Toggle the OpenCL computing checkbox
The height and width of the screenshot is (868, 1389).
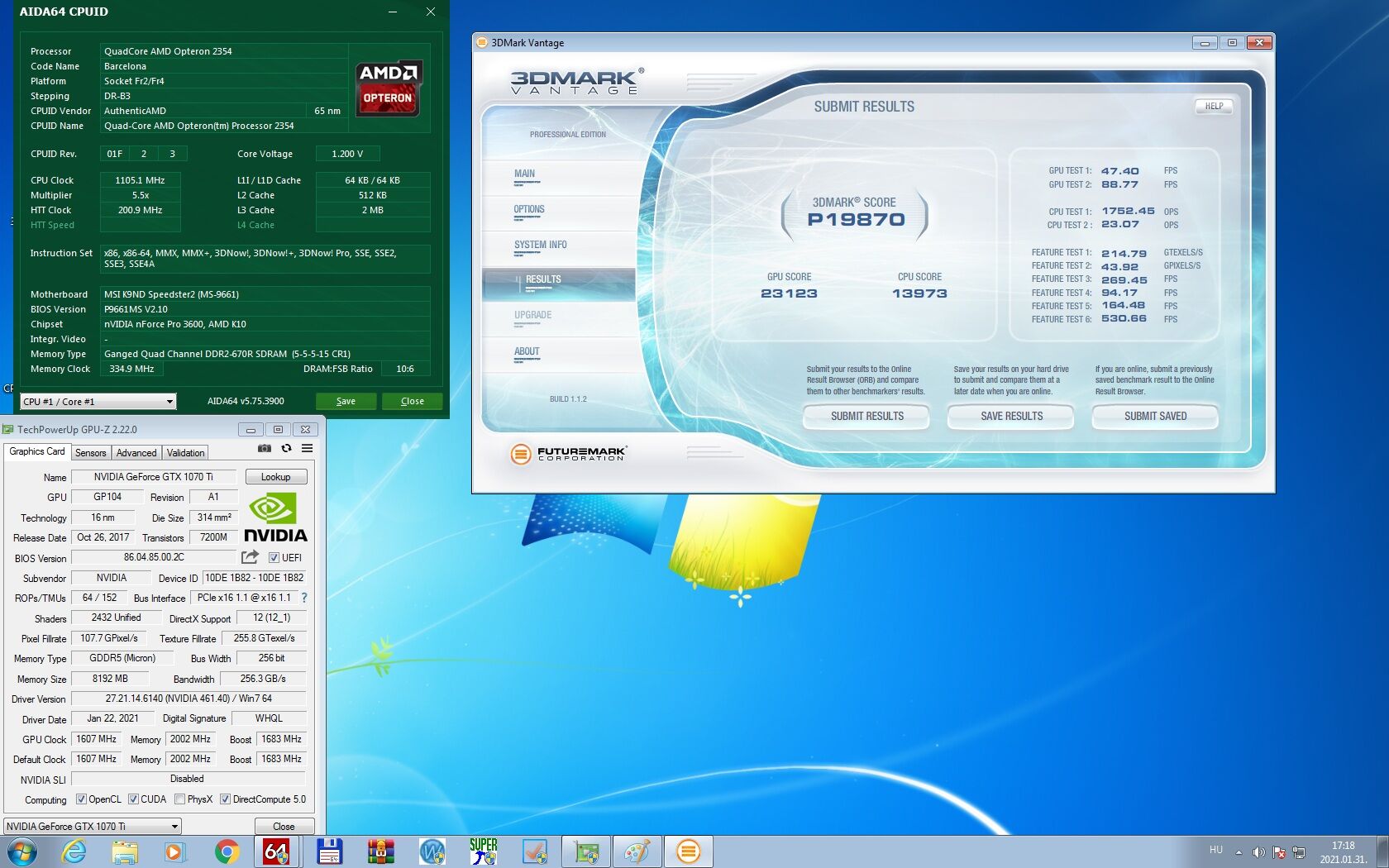click(81, 799)
